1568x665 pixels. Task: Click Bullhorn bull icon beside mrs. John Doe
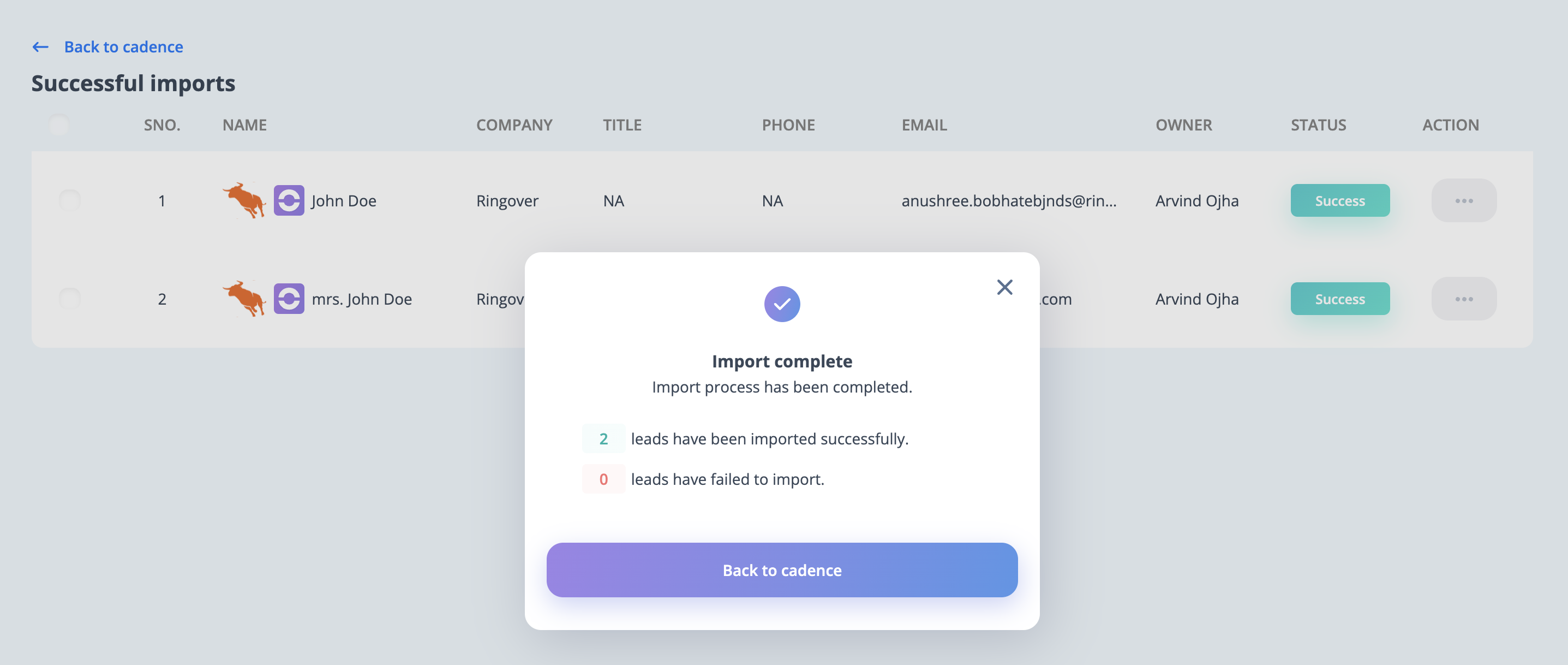[x=244, y=299]
